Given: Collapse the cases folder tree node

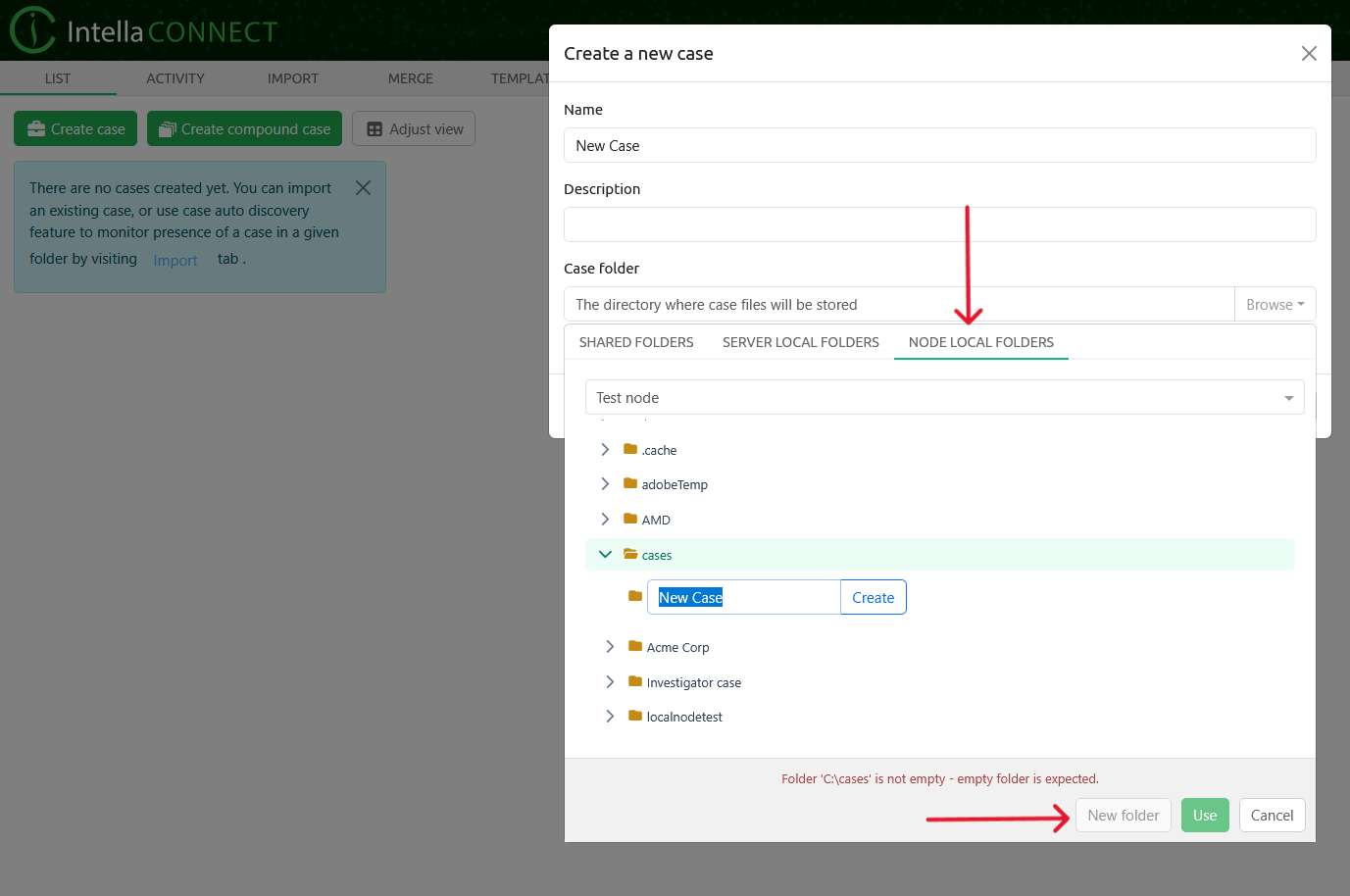Looking at the screenshot, I should [605, 554].
